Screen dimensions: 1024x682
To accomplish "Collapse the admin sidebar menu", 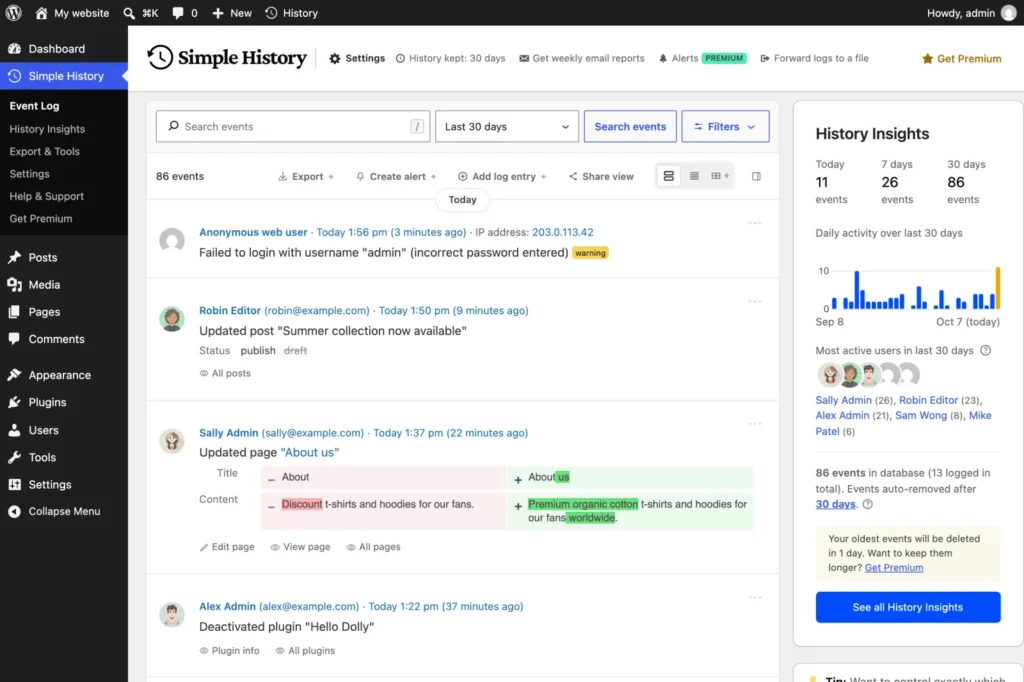I will pyautogui.click(x=64, y=512).
